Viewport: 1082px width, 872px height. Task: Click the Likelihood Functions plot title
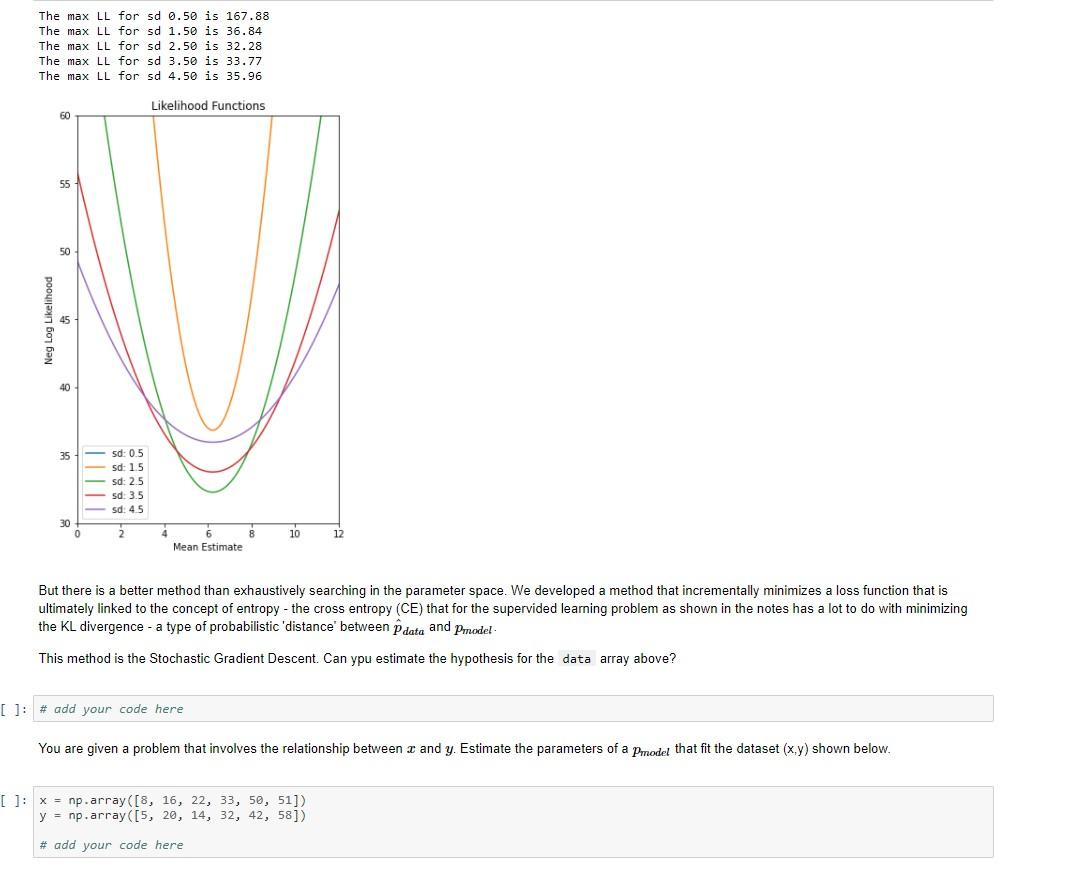click(207, 105)
